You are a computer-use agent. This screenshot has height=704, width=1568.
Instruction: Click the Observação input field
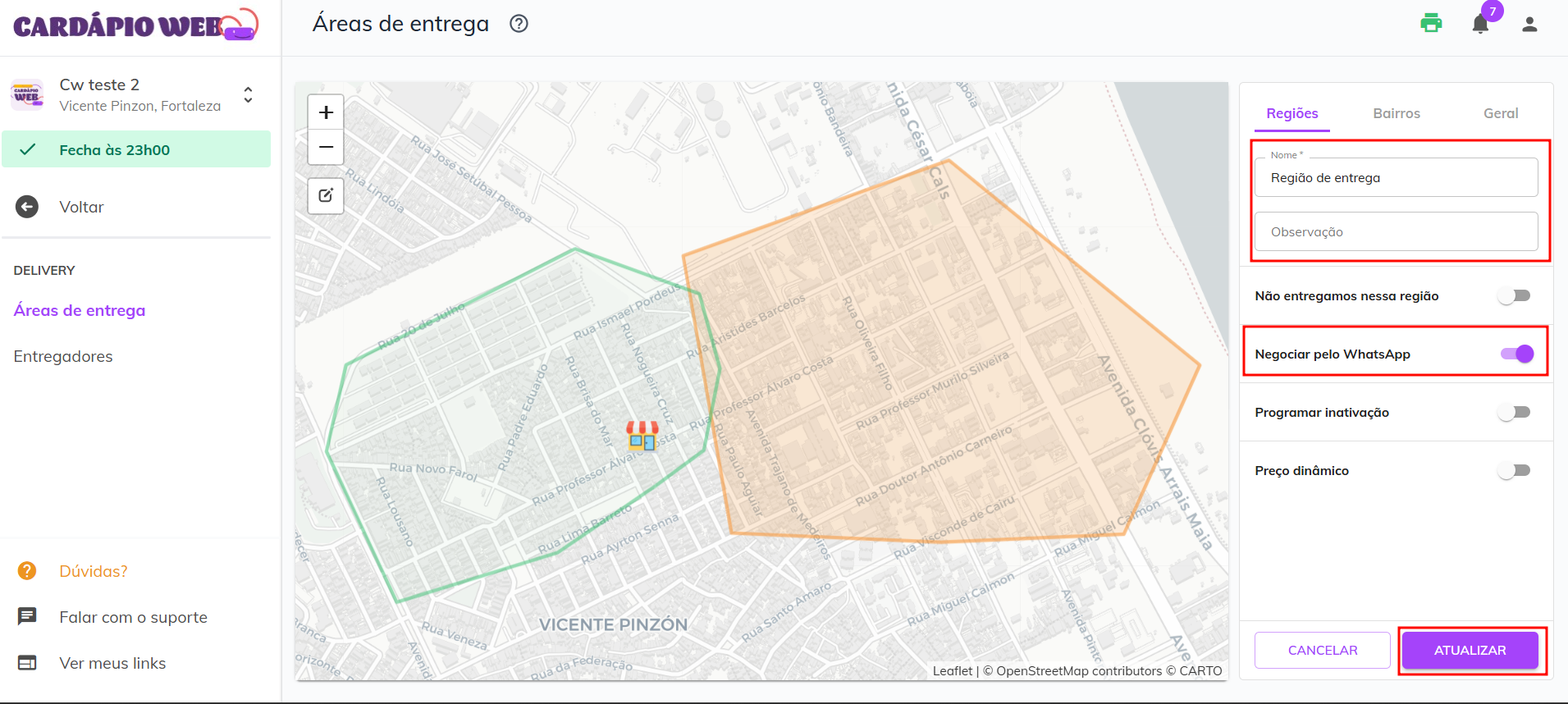1395,232
